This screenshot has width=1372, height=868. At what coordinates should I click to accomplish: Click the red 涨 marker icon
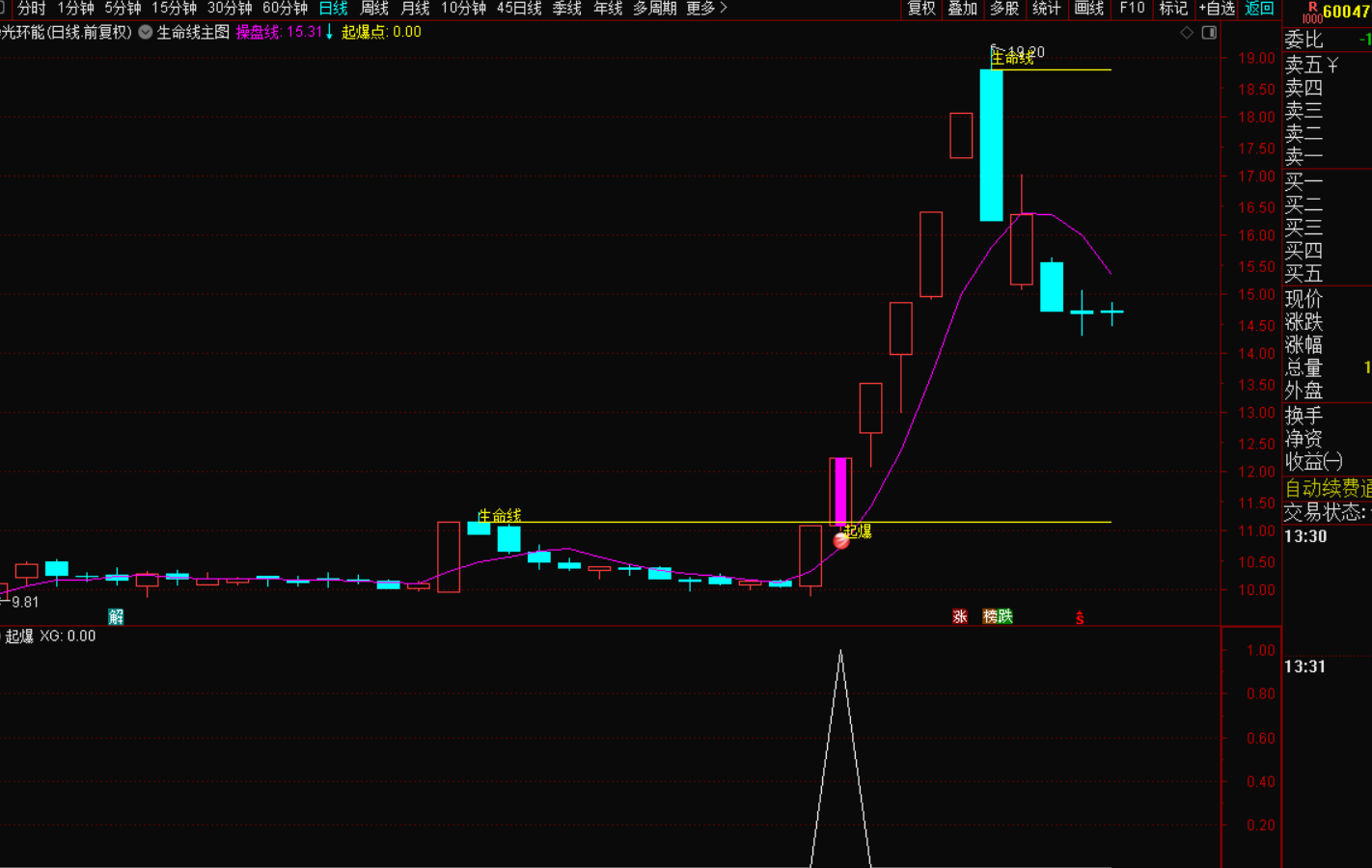point(960,617)
